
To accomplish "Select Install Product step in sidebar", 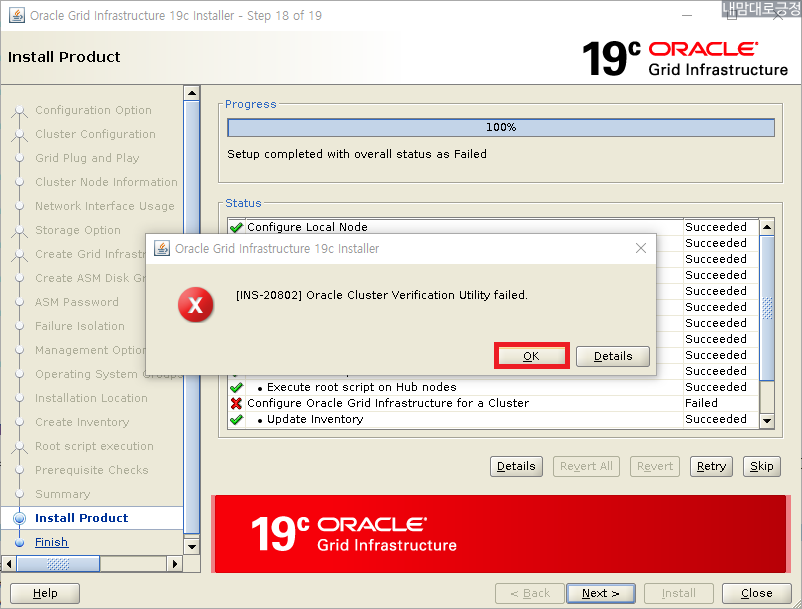I will (81, 518).
